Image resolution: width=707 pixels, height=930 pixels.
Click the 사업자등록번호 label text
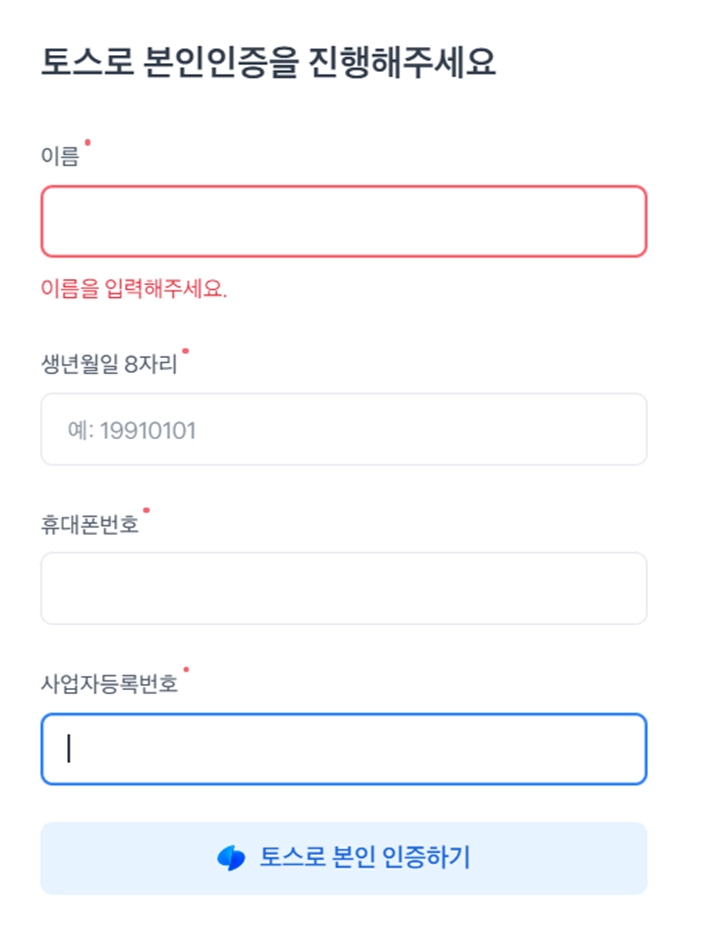[x=108, y=685]
